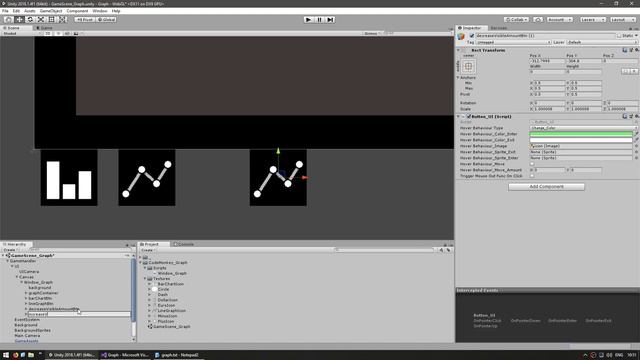Pick color with Color_Exit eyedropper
Viewport: 640px width, 360px height.
tap(636, 140)
